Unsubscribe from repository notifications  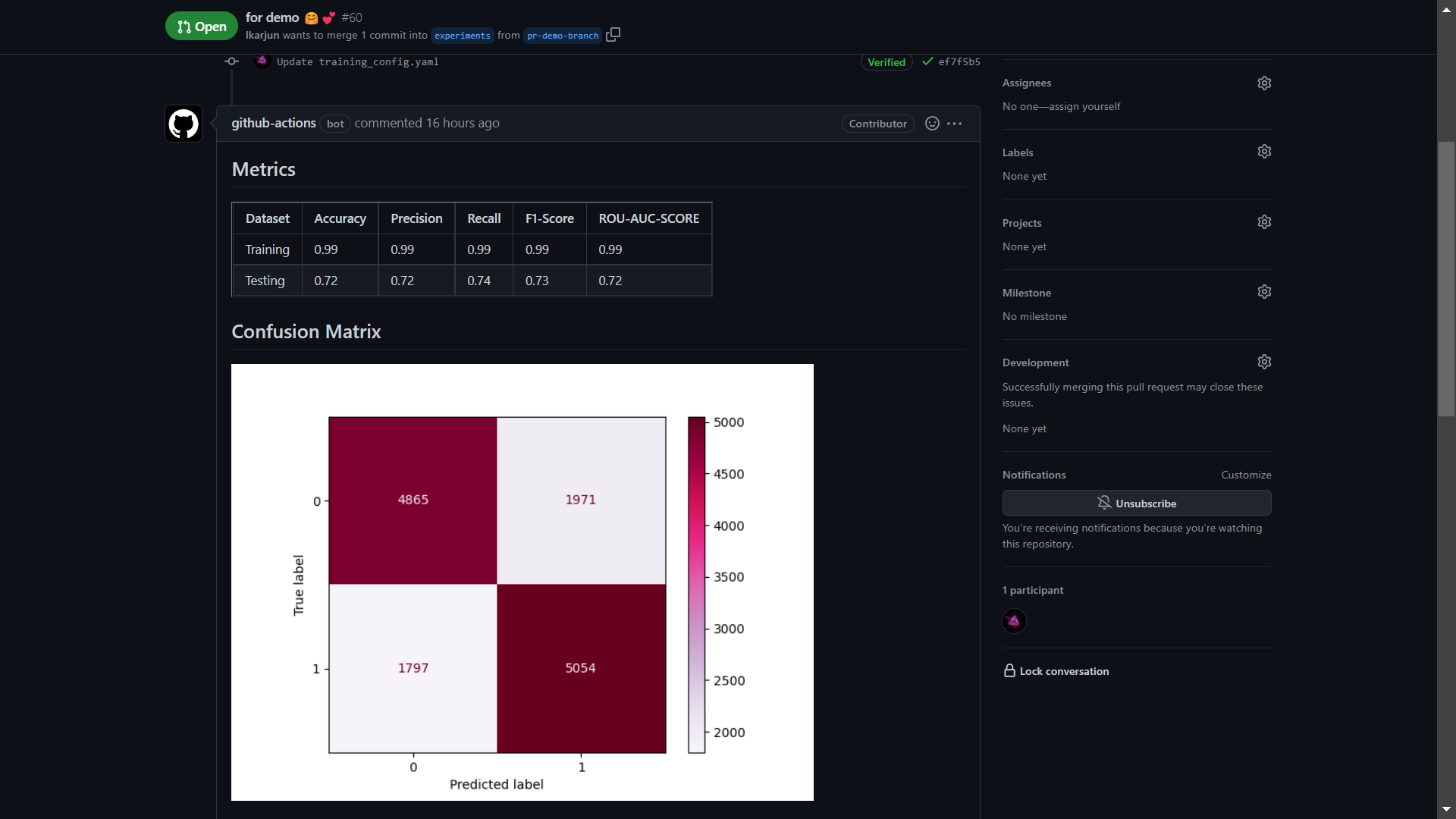(x=1136, y=503)
